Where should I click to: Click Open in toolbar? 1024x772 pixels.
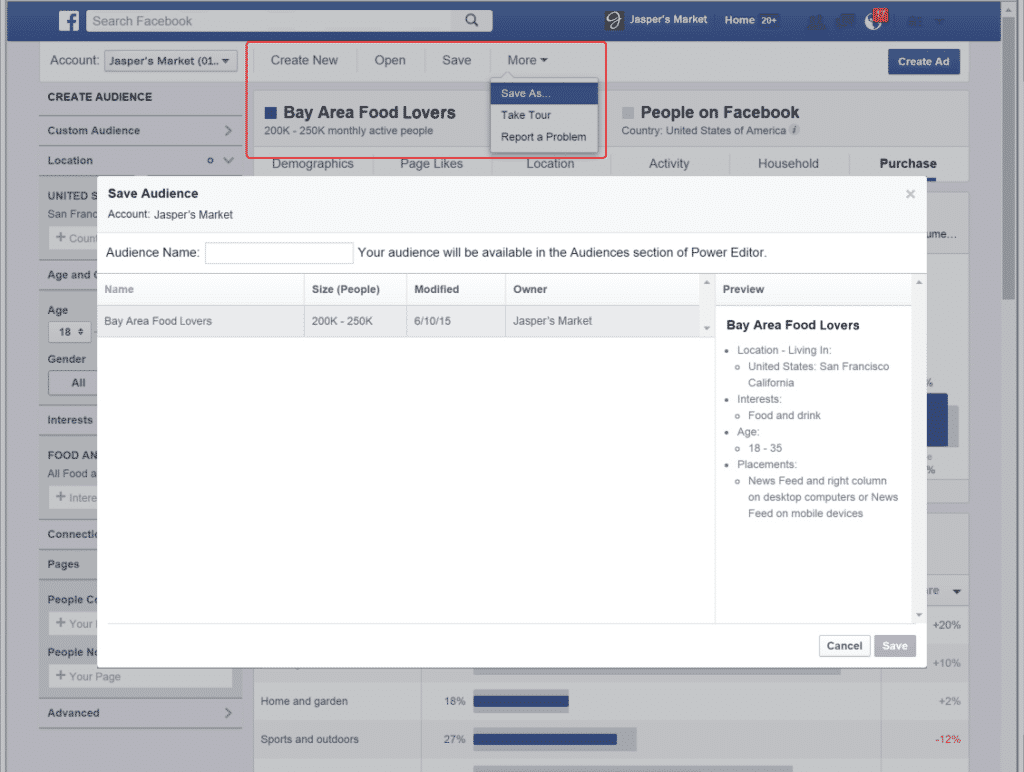pyautogui.click(x=390, y=60)
